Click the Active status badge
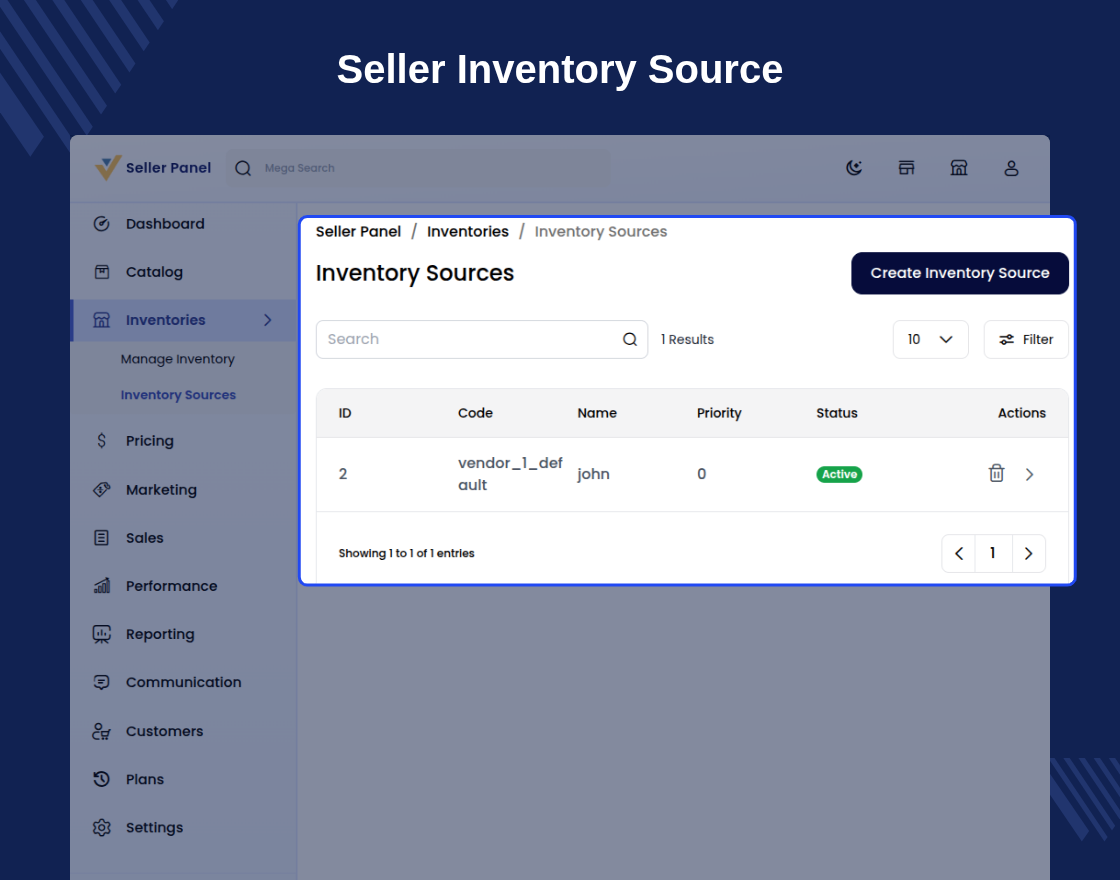The image size is (1120, 880). pos(839,474)
